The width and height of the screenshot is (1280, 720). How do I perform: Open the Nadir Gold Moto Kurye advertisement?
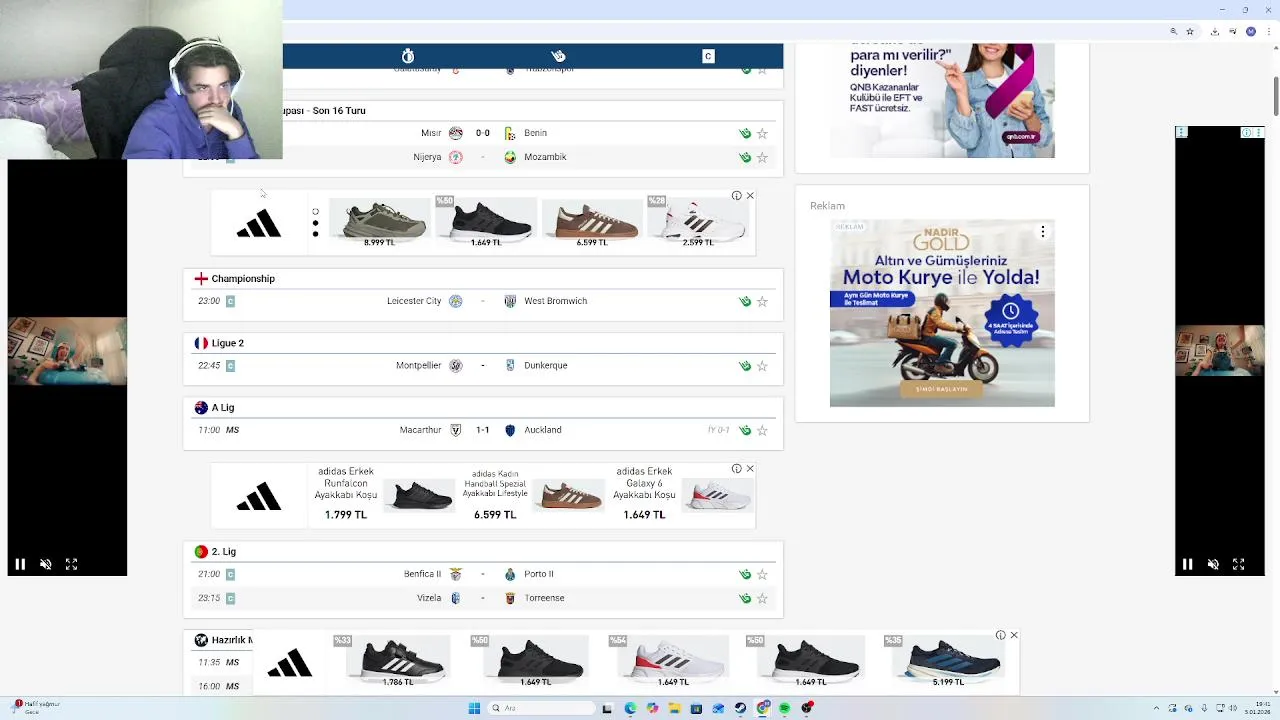[x=942, y=313]
